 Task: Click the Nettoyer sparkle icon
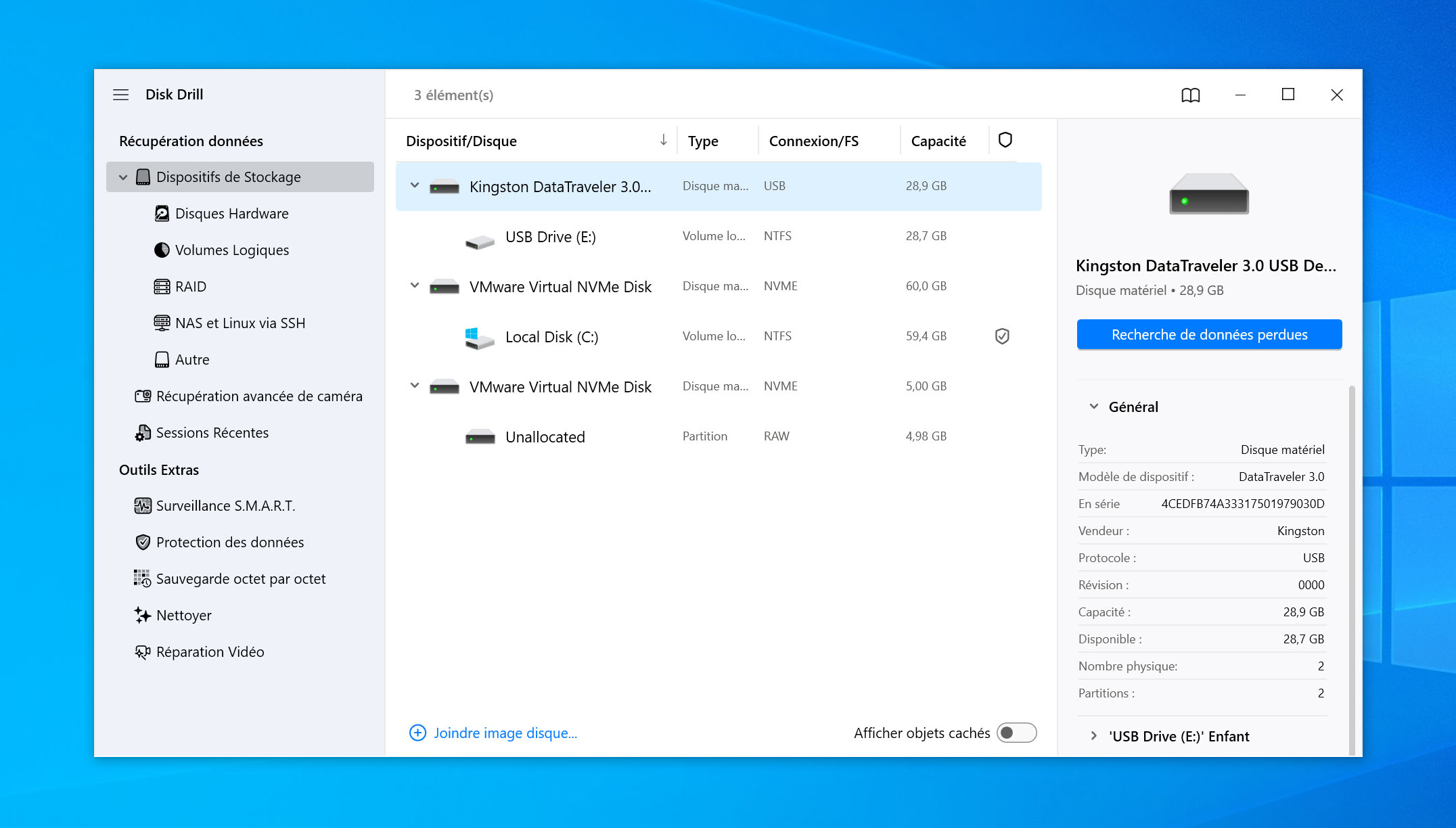click(143, 616)
